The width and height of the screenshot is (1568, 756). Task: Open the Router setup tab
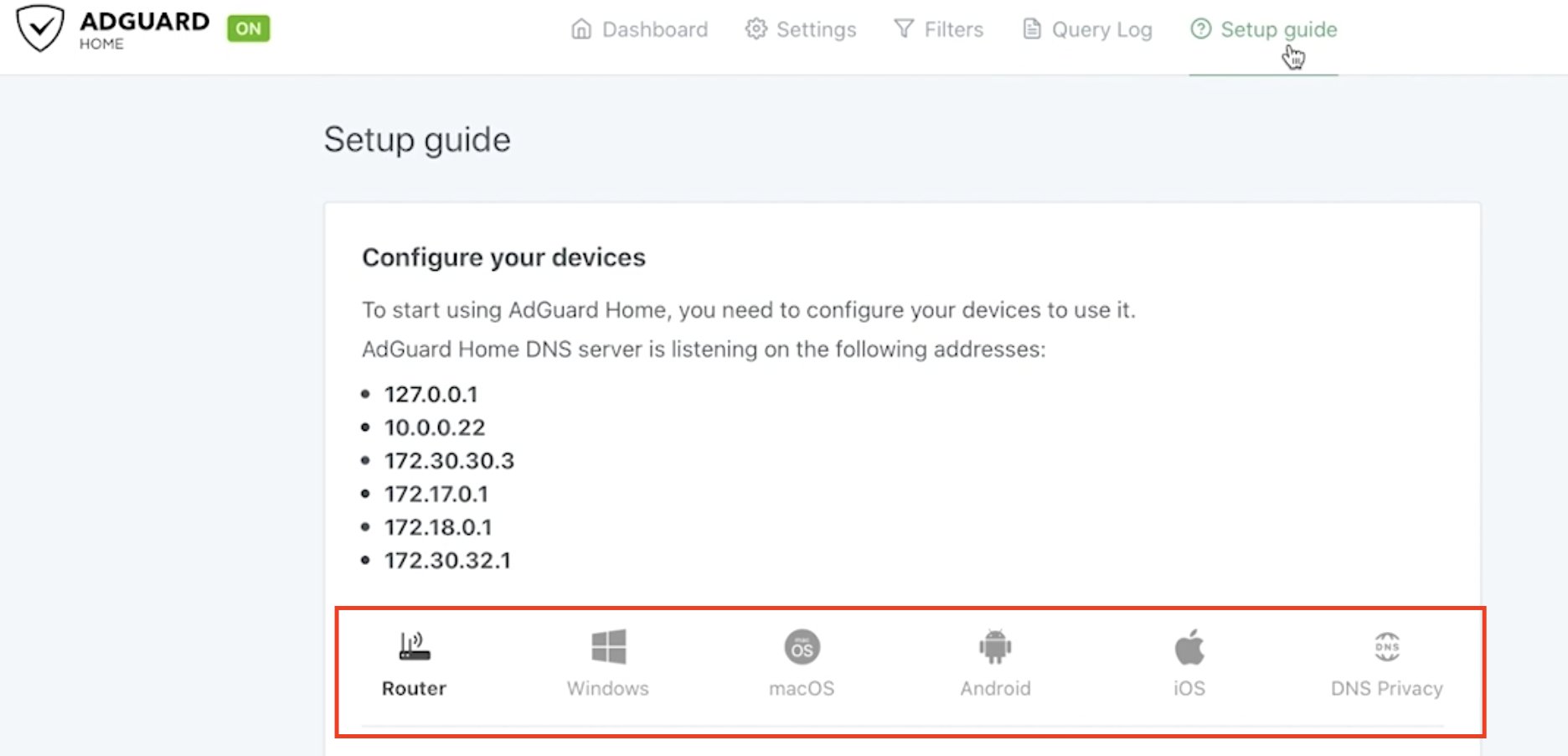pyautogui.click(x=413, y=687)
